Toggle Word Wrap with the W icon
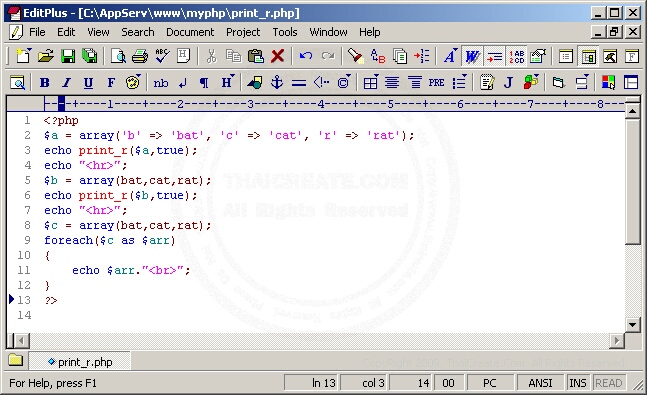The image size is (647, 395). point(472,56)
